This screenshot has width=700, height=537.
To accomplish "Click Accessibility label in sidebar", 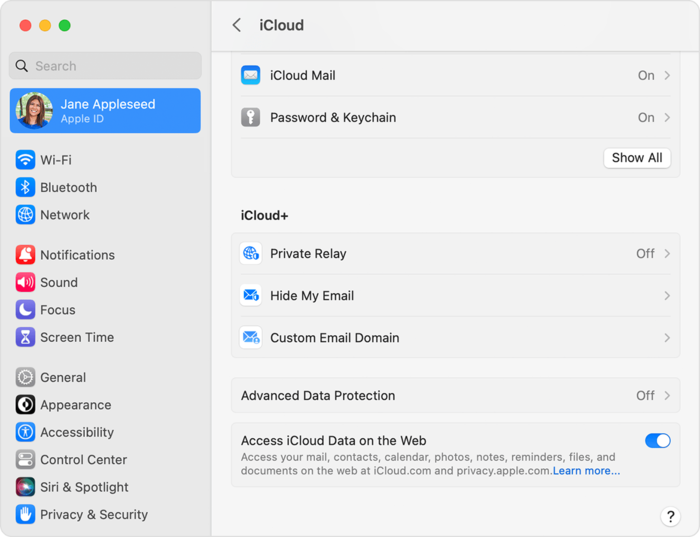I will coord(77,432).
